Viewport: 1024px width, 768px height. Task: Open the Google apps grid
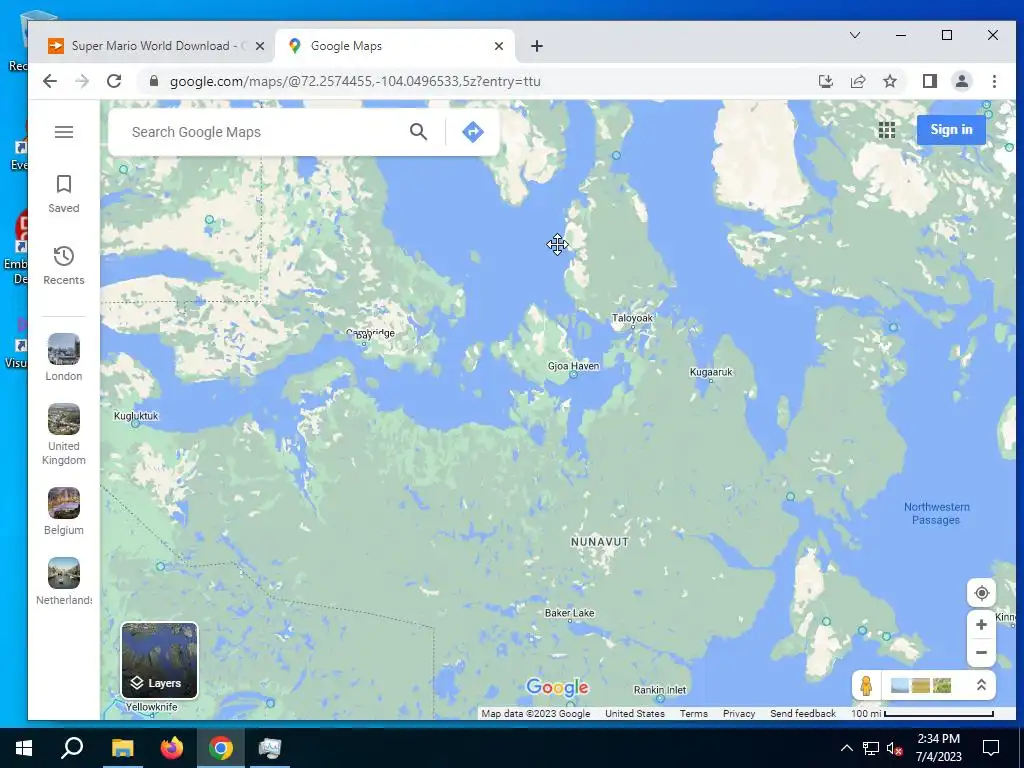887,130
